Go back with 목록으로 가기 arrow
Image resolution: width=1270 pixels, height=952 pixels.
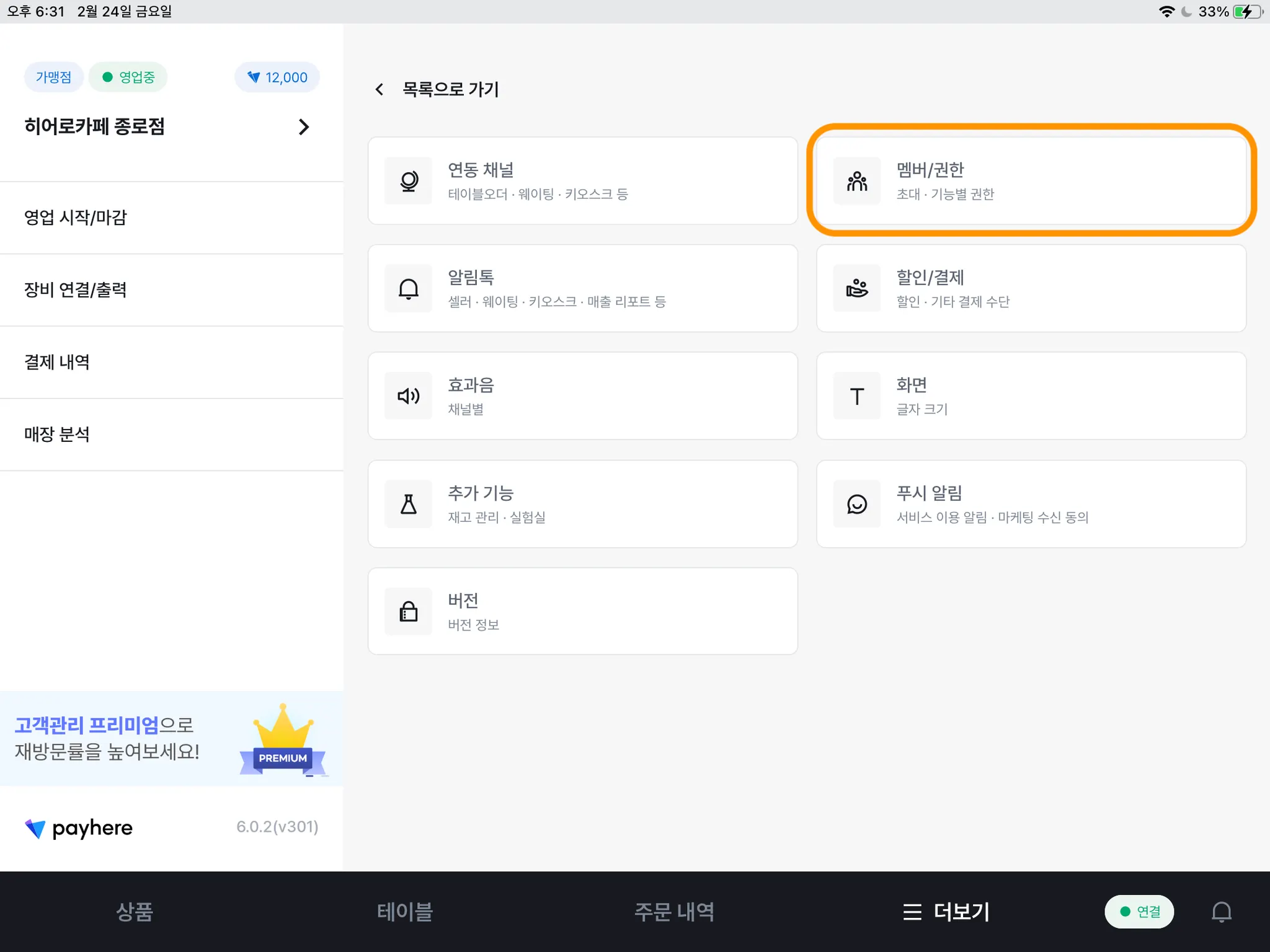click(380, 89)
